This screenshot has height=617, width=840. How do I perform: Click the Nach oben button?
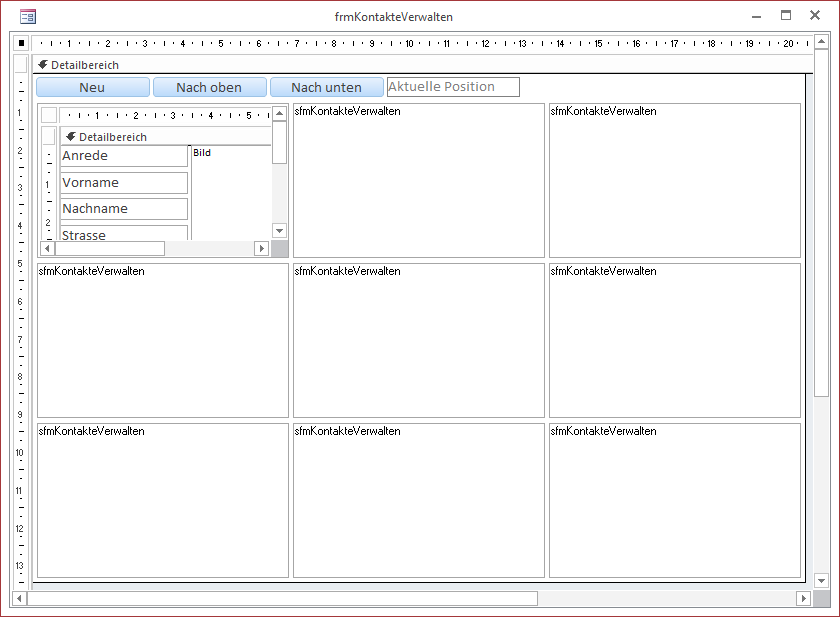pos(209,87)
